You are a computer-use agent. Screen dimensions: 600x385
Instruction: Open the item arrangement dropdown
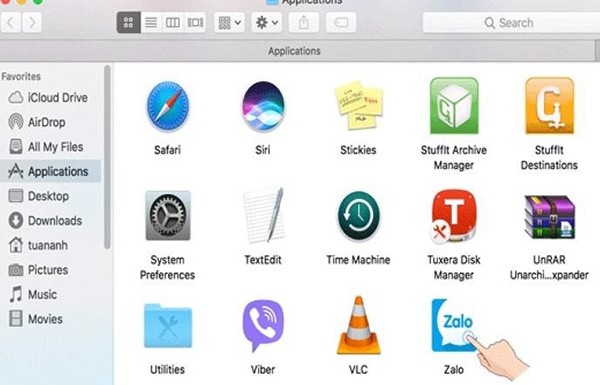230,23
